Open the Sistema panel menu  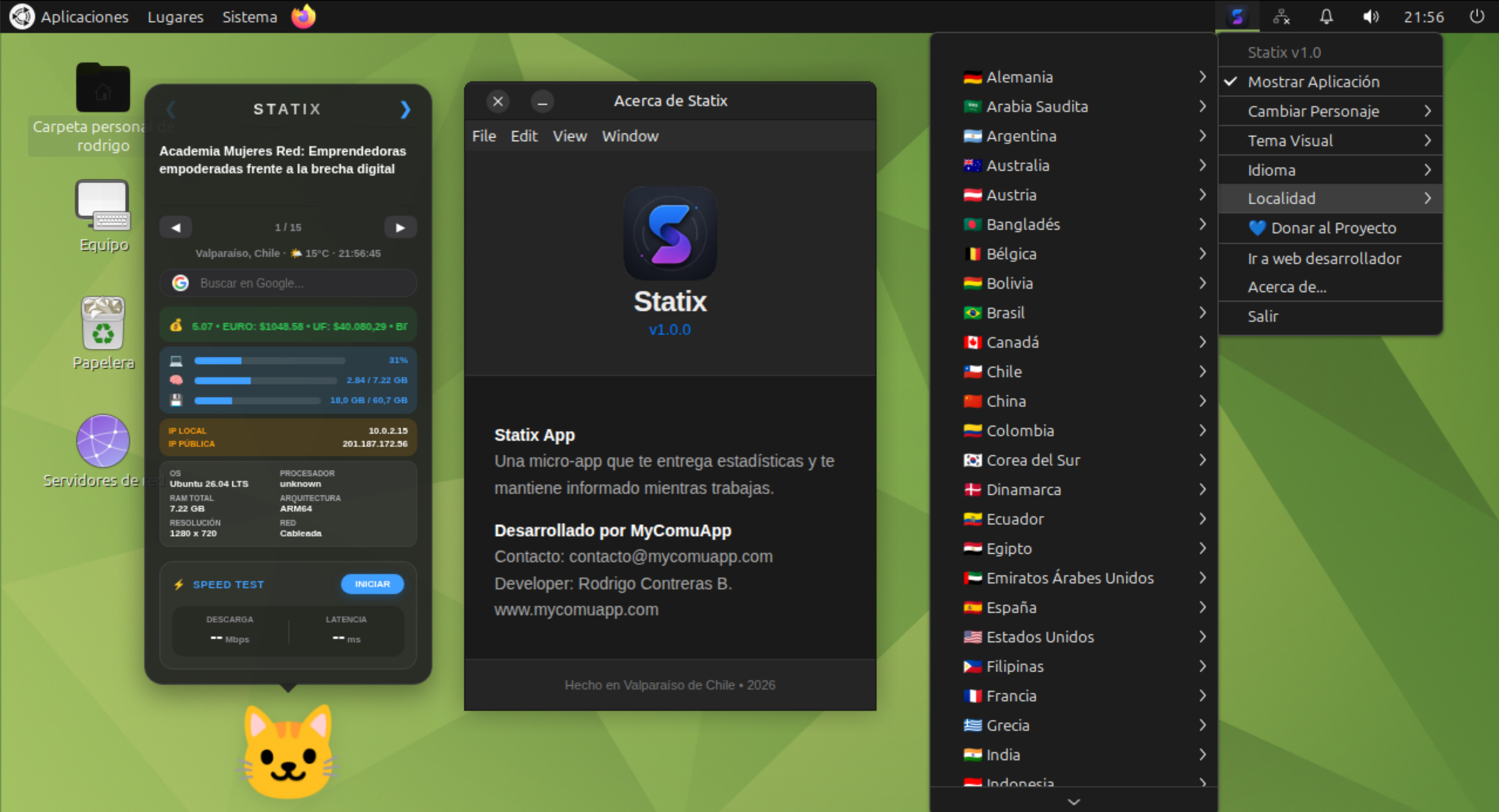pyautogui.click(x=250, y=17)
